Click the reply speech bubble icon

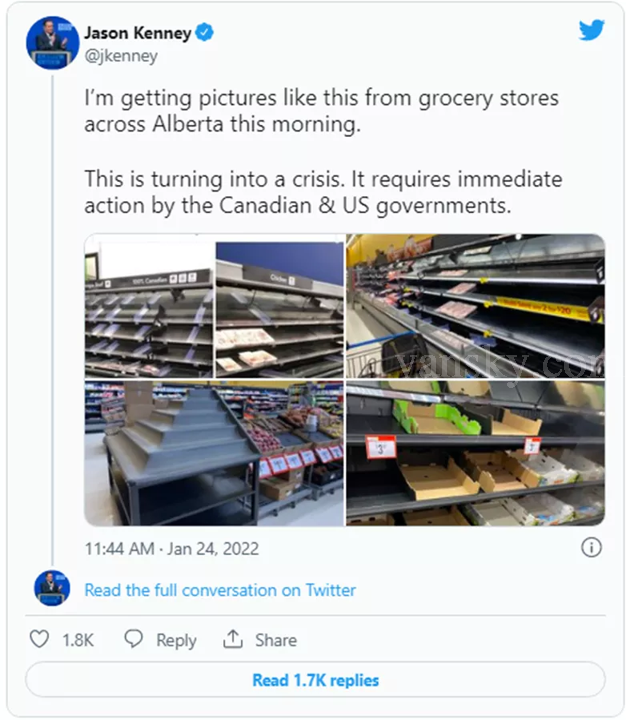point(133,640)
